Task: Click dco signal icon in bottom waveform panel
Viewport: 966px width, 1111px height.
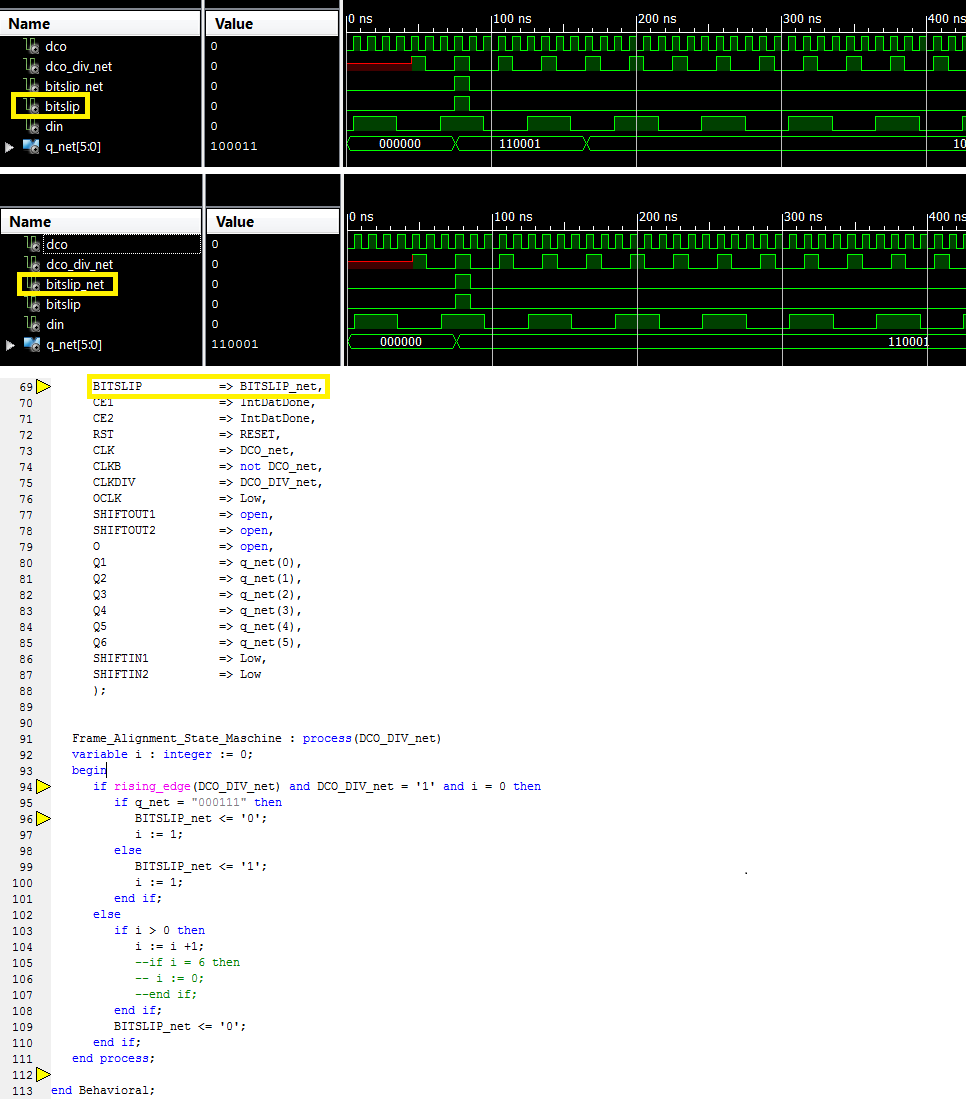Action: point(32,244)
